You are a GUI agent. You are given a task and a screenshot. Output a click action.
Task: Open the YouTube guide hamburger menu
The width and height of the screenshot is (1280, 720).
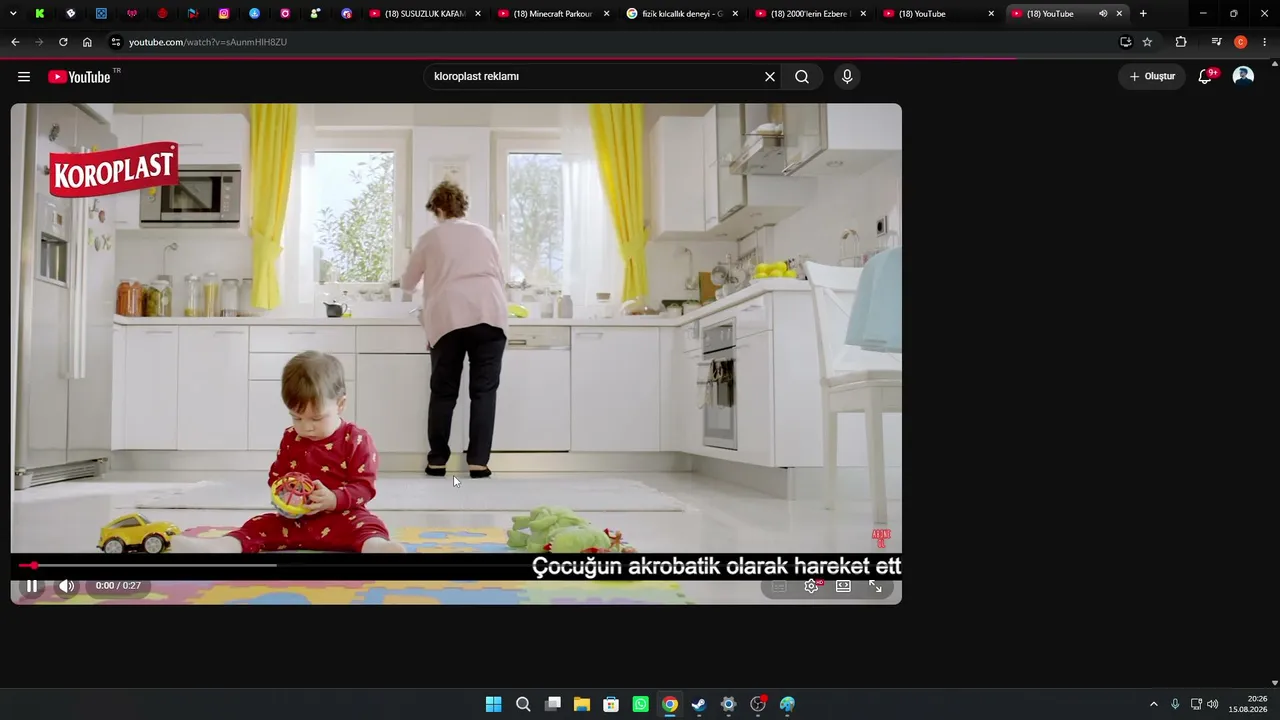[x=24, y=77]
